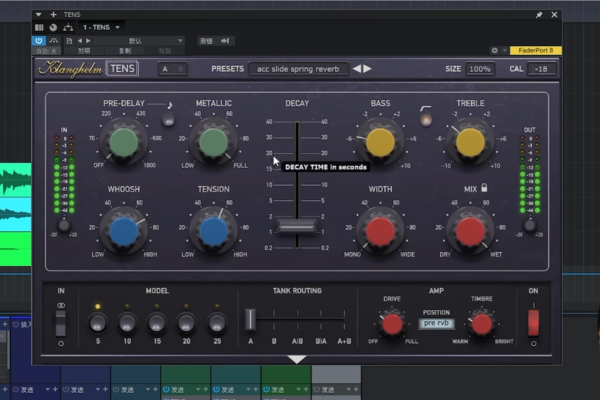
Task: Flip the IN stereo/mono switch
Action: coord(60,323)
